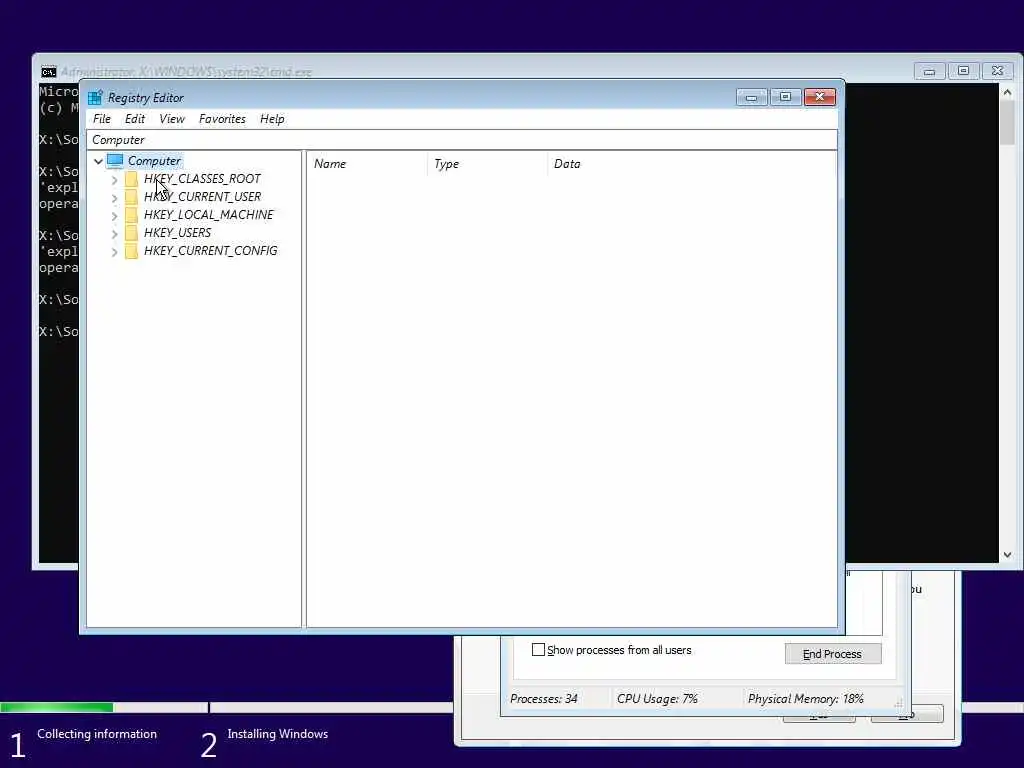Image resolution: width=1024 pixels, height=768 pixels.
Task: Click the Processes: 34 status text
Action: coord(543,699)
